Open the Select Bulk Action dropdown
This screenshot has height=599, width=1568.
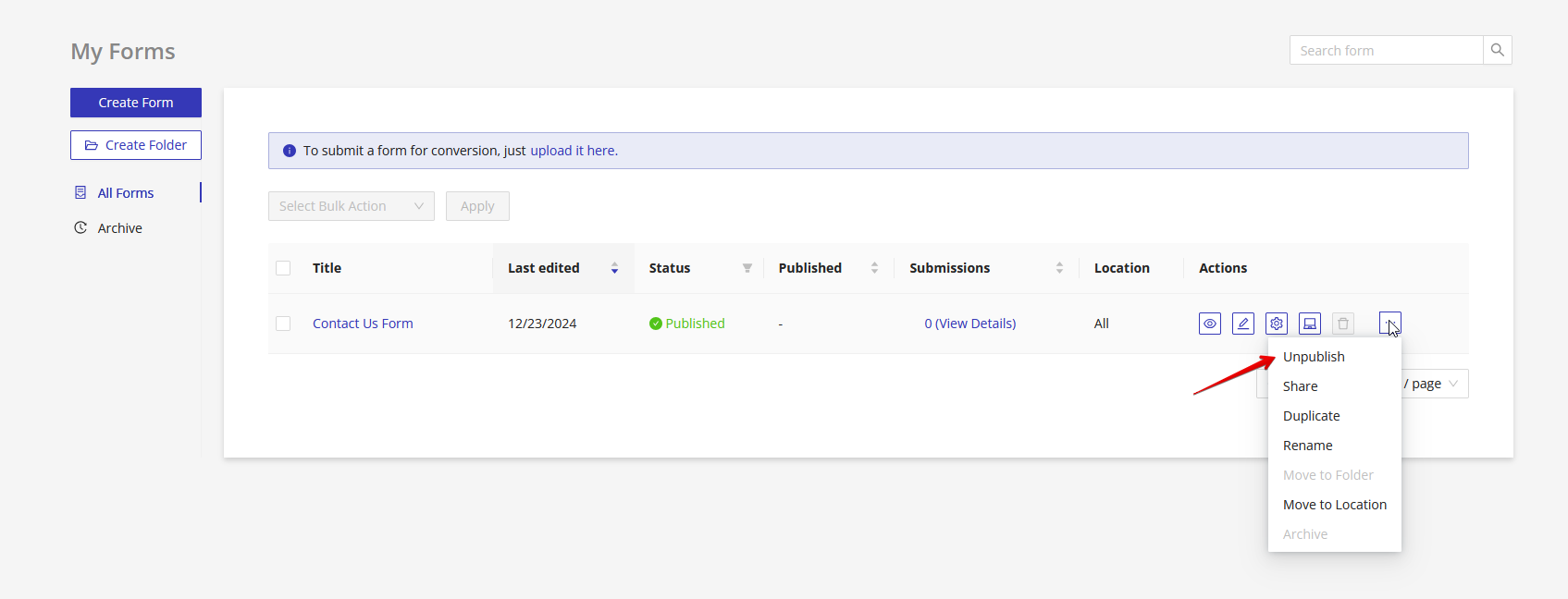351,206
